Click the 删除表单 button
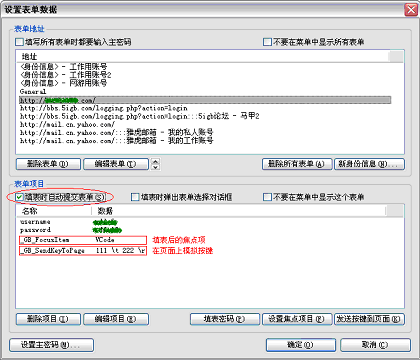The width and height of the screenshot is (420, 360). [x=48, y=164]
